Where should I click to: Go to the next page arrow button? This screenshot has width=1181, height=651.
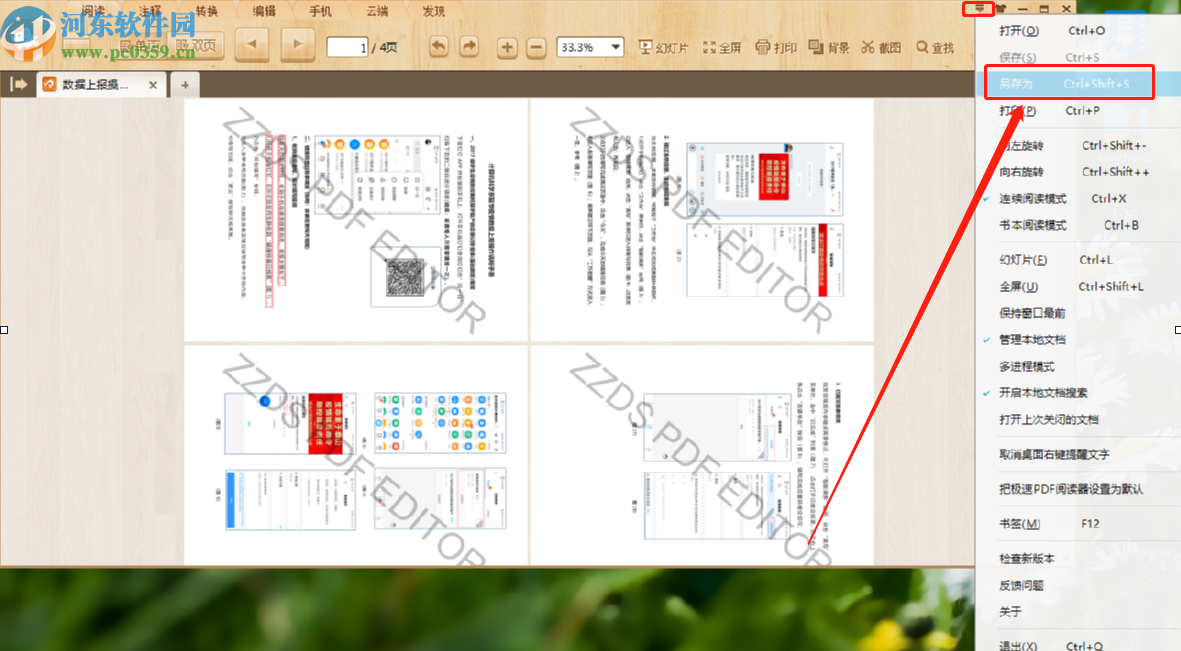(x=298, y=45)
